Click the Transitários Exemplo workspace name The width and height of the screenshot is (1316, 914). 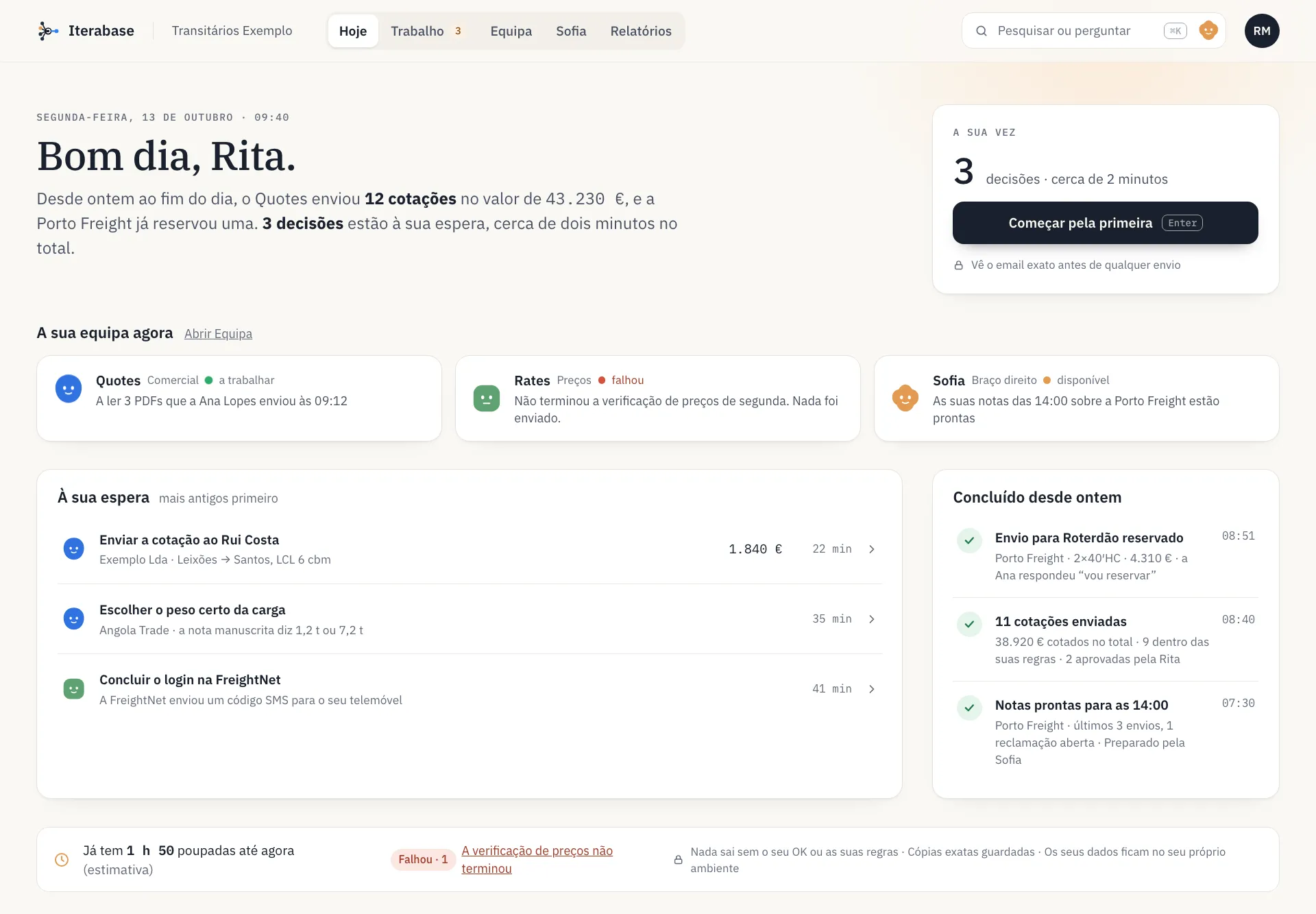point(232,31)
